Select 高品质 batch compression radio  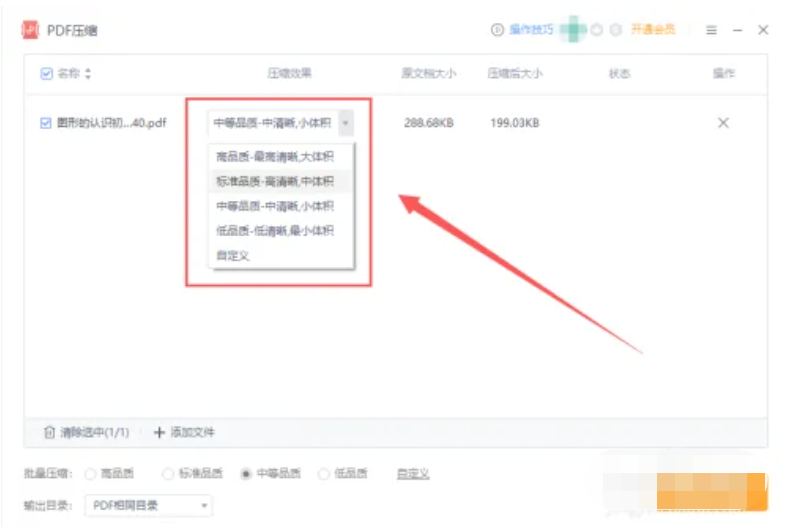(x=91, y=474)
